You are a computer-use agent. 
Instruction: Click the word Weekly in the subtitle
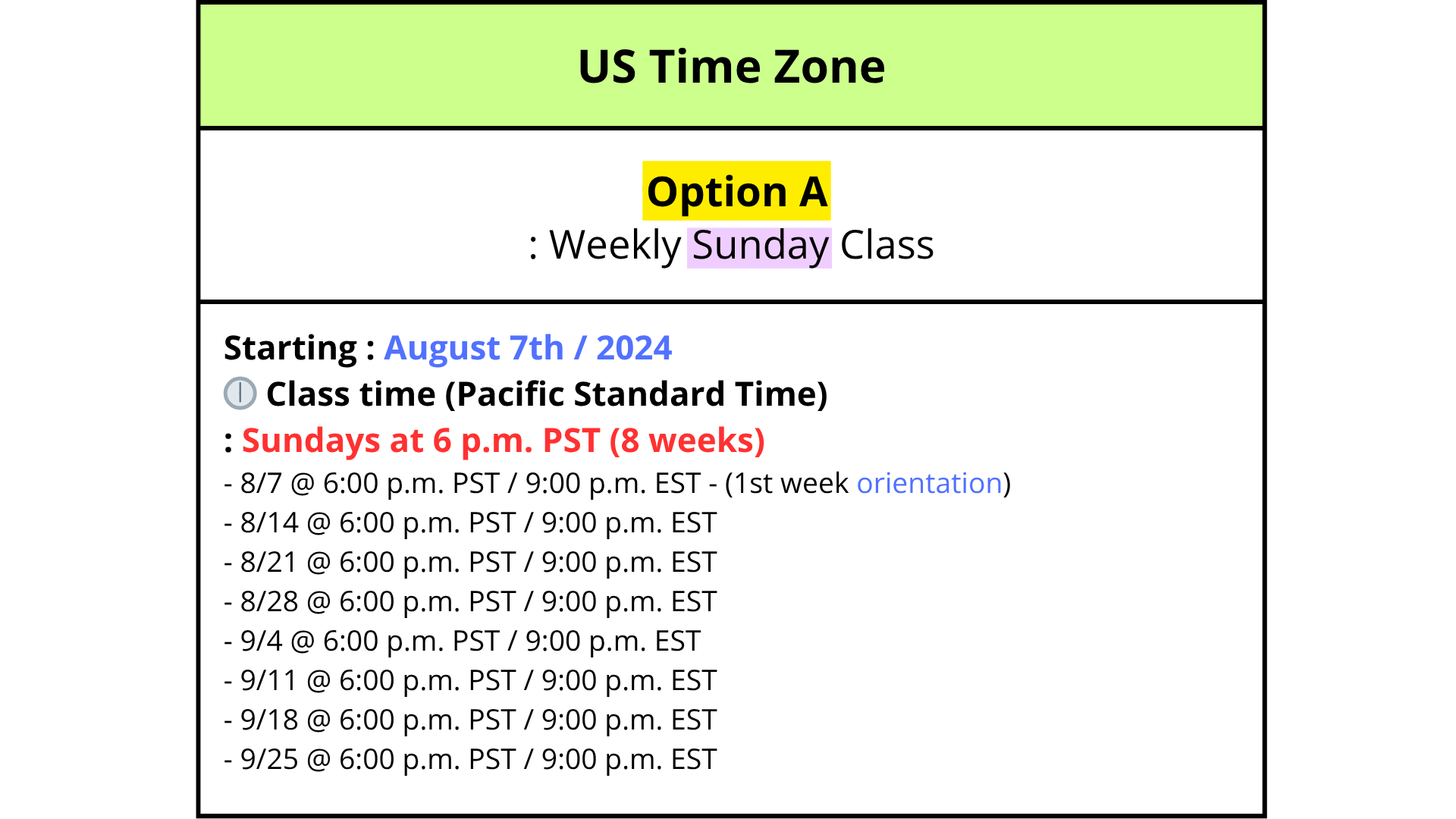pos(615,246)
